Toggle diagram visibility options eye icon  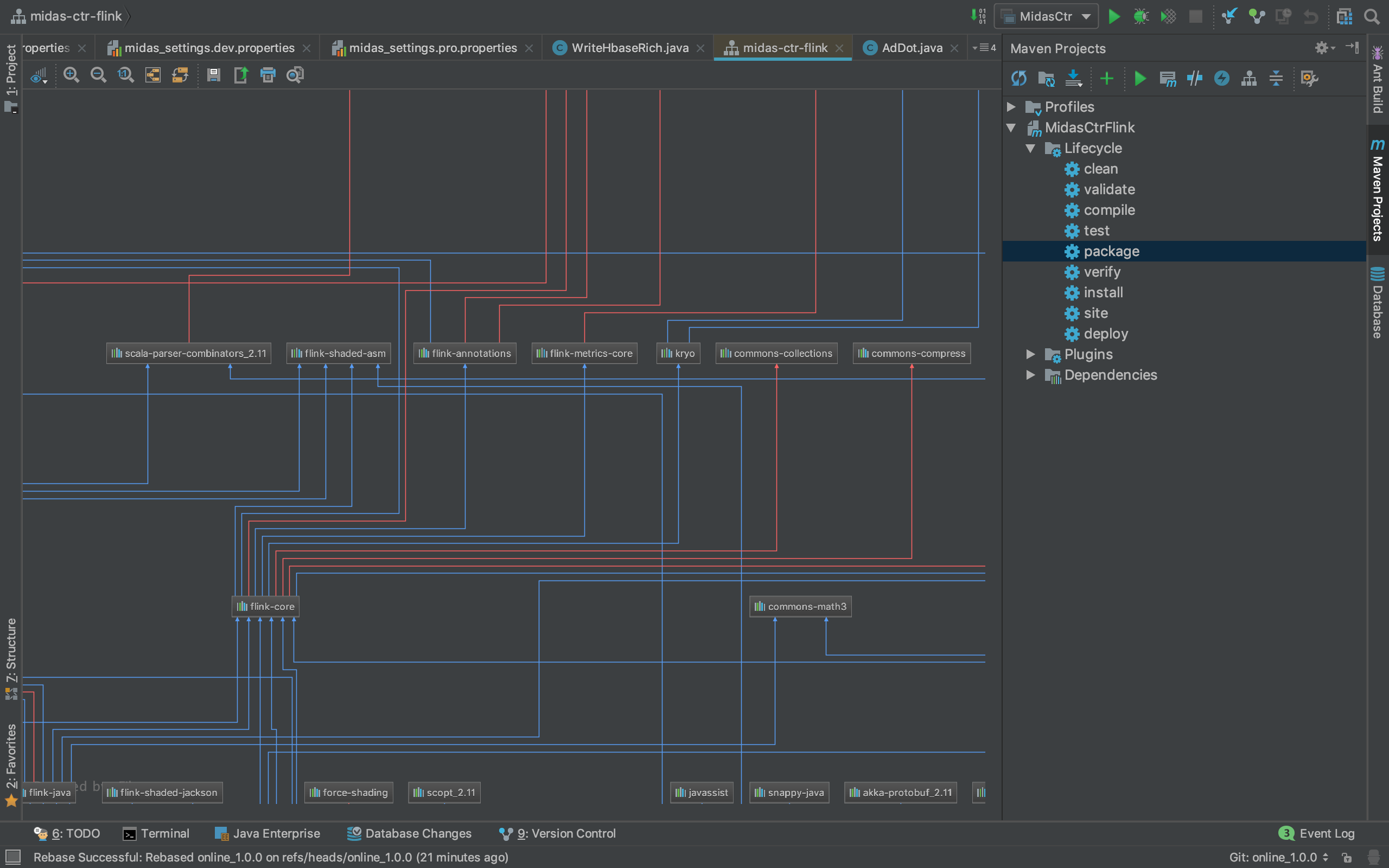(x=39, y=75)
